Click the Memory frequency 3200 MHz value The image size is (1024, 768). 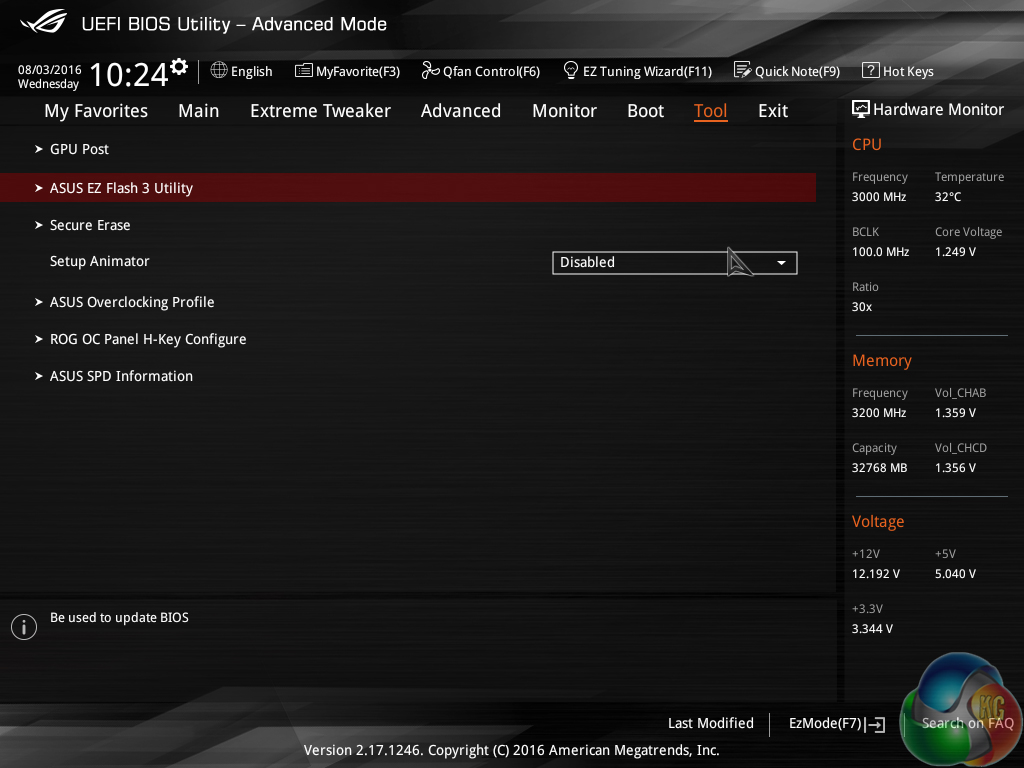click(879, 413)
